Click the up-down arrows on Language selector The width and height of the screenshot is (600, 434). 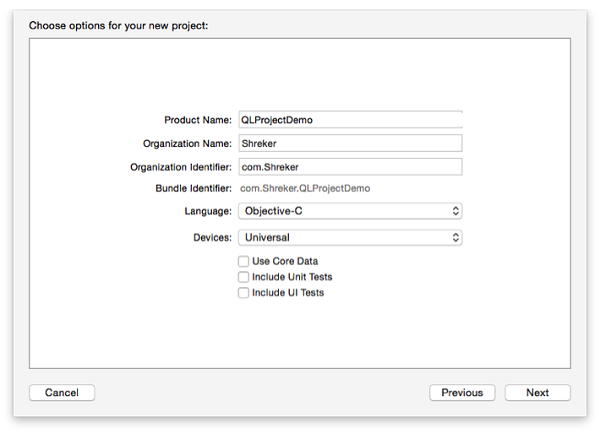(455, 211)
